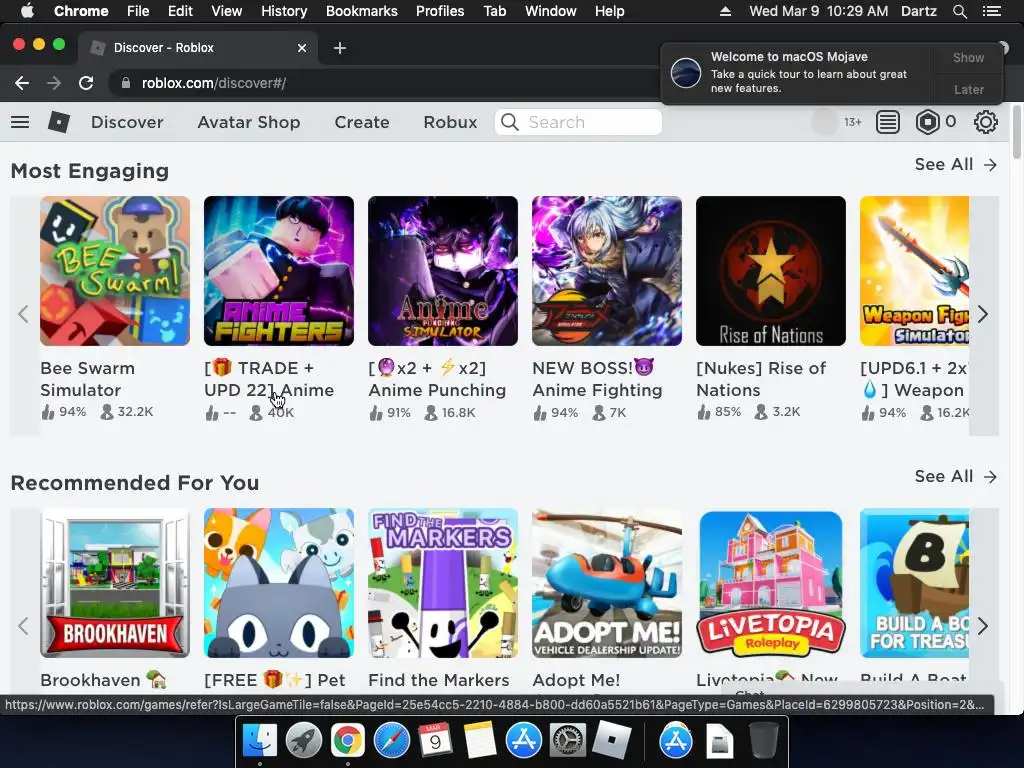Image resolution: width=1024 pixels, height=768 pixels.
Task: Go to Discover in Roblox navigation
Action: pos(127,122)
